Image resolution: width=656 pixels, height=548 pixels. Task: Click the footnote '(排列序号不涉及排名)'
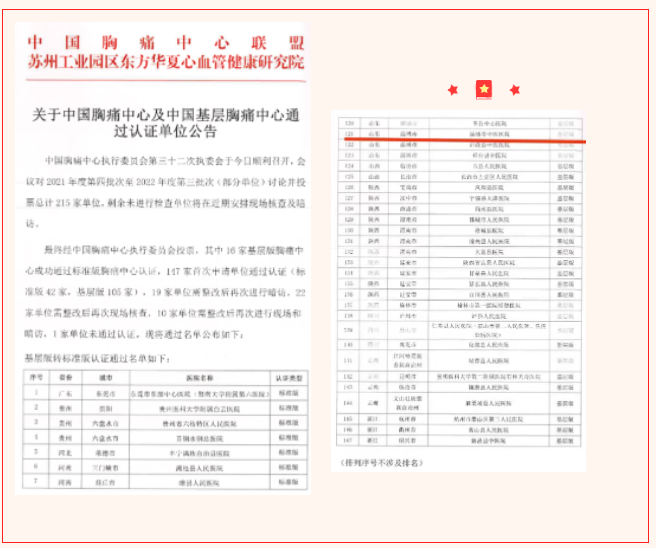[x=382, y=463]
